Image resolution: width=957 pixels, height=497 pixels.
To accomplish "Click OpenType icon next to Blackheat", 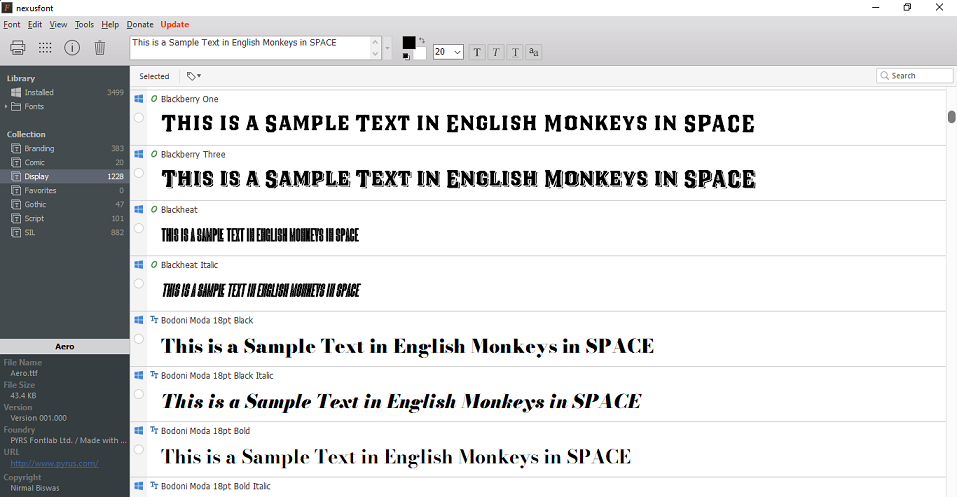I will 154,209.
